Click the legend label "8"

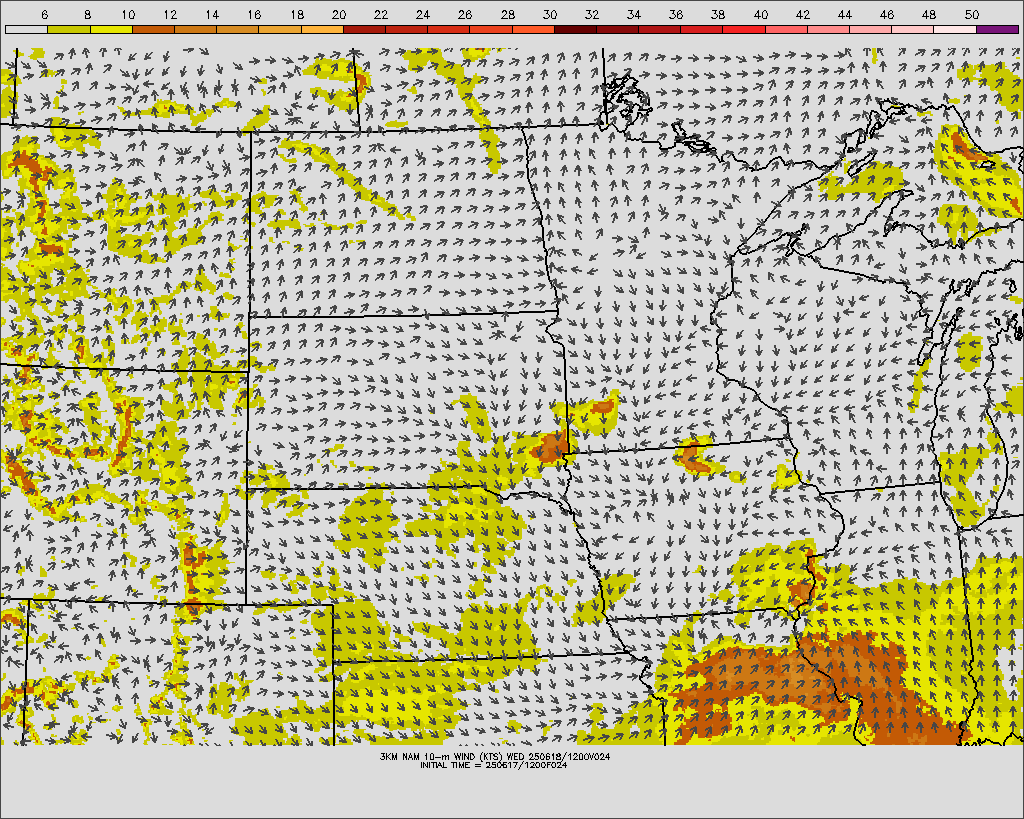(x=88, y=14)
